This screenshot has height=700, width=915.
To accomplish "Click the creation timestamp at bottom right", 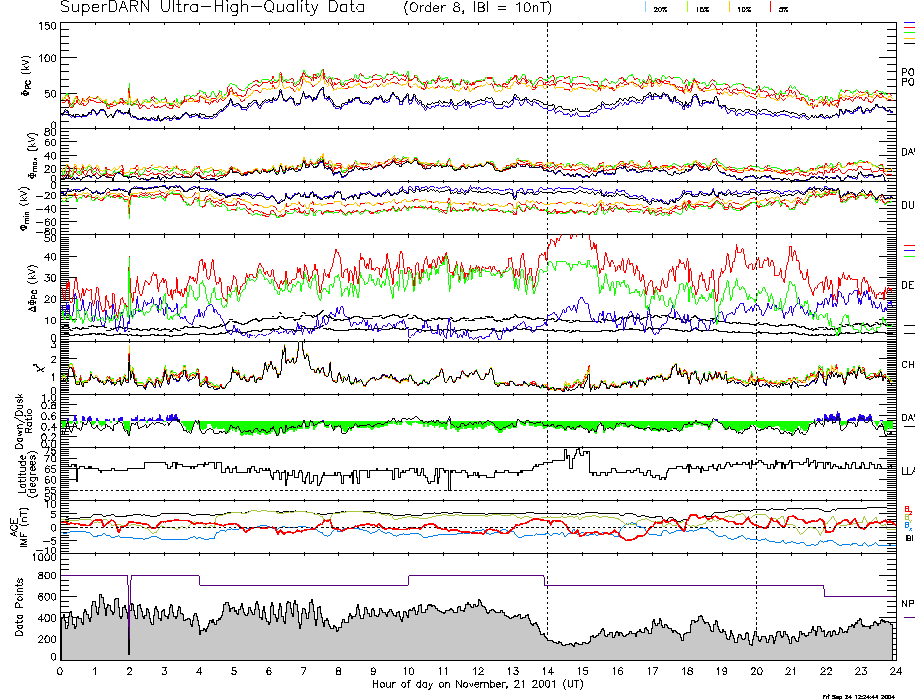I will 865,695.
